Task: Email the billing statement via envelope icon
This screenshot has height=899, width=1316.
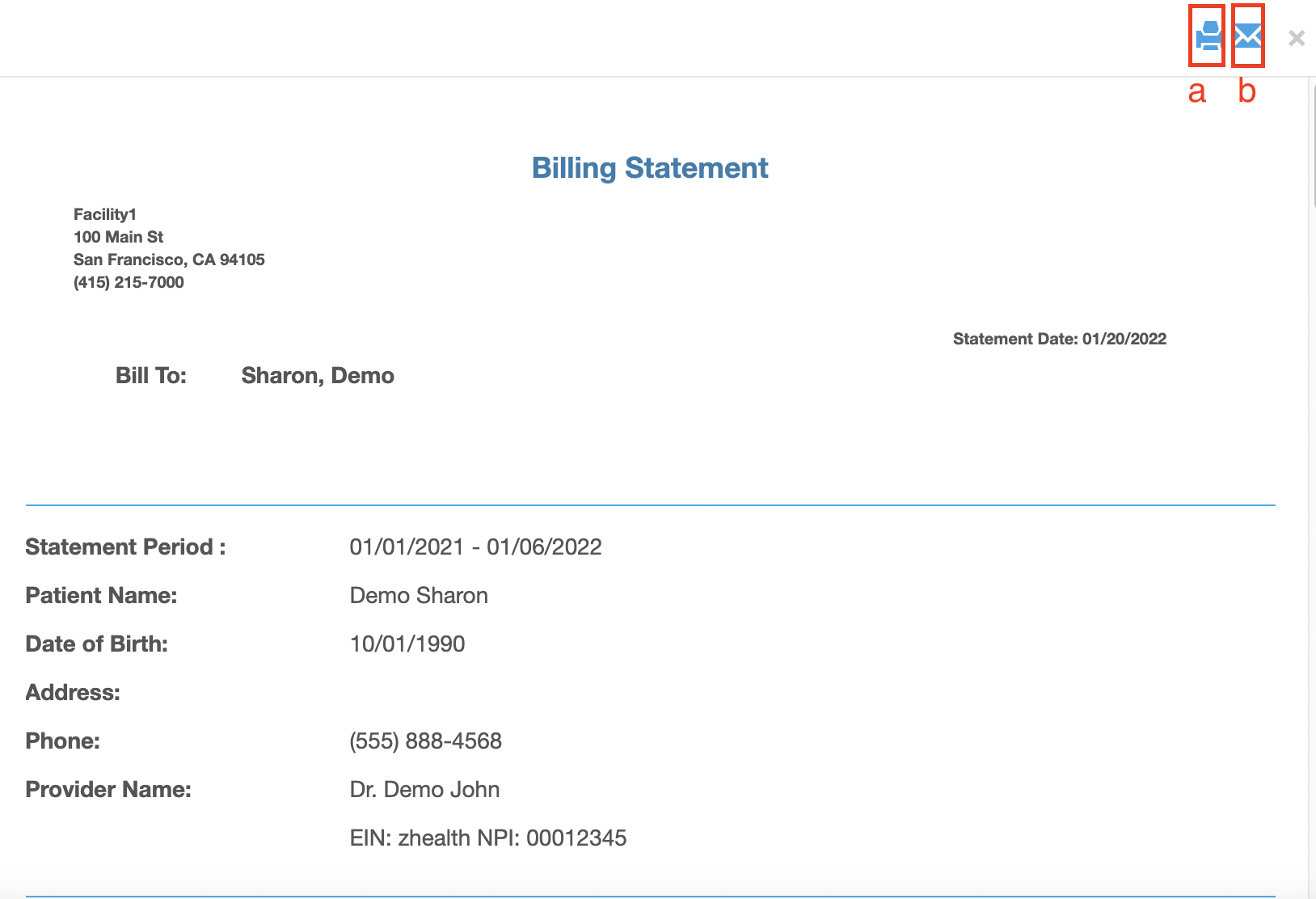Action: [x=1248, y=36]
